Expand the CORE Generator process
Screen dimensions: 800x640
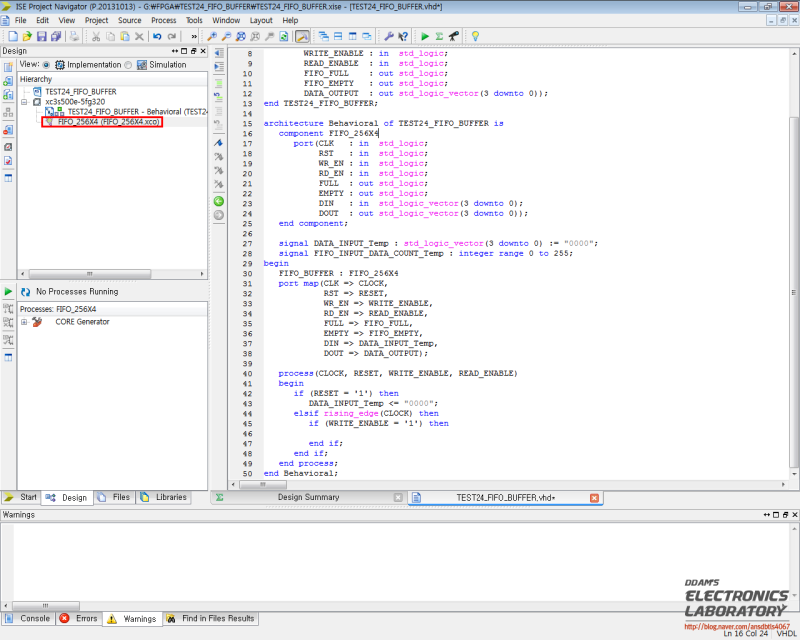24,322
